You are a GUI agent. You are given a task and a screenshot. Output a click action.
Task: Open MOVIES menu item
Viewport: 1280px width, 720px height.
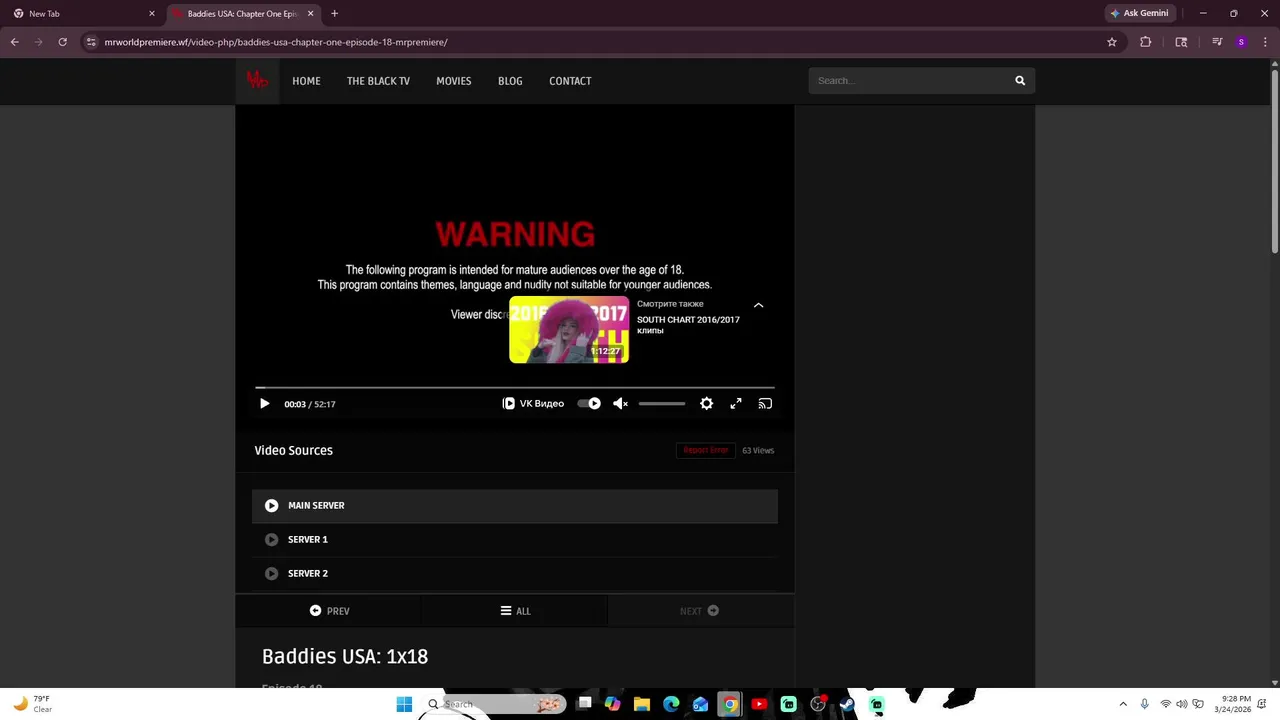(453, 81)
